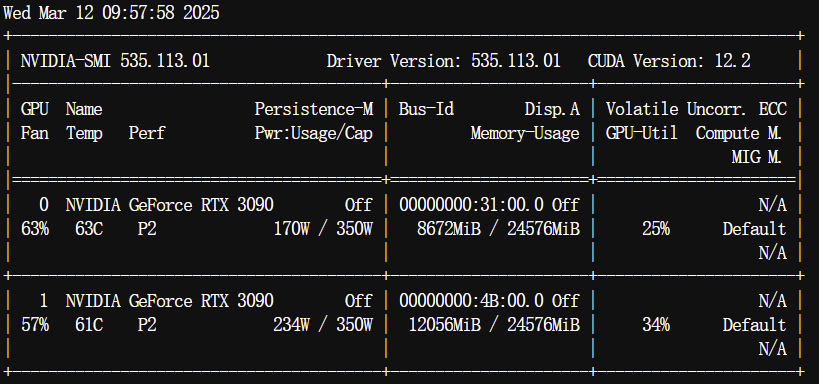Click CUDA Version: 12.2
819x384 pixels.
pyautogui.click(x=669, y=61)
